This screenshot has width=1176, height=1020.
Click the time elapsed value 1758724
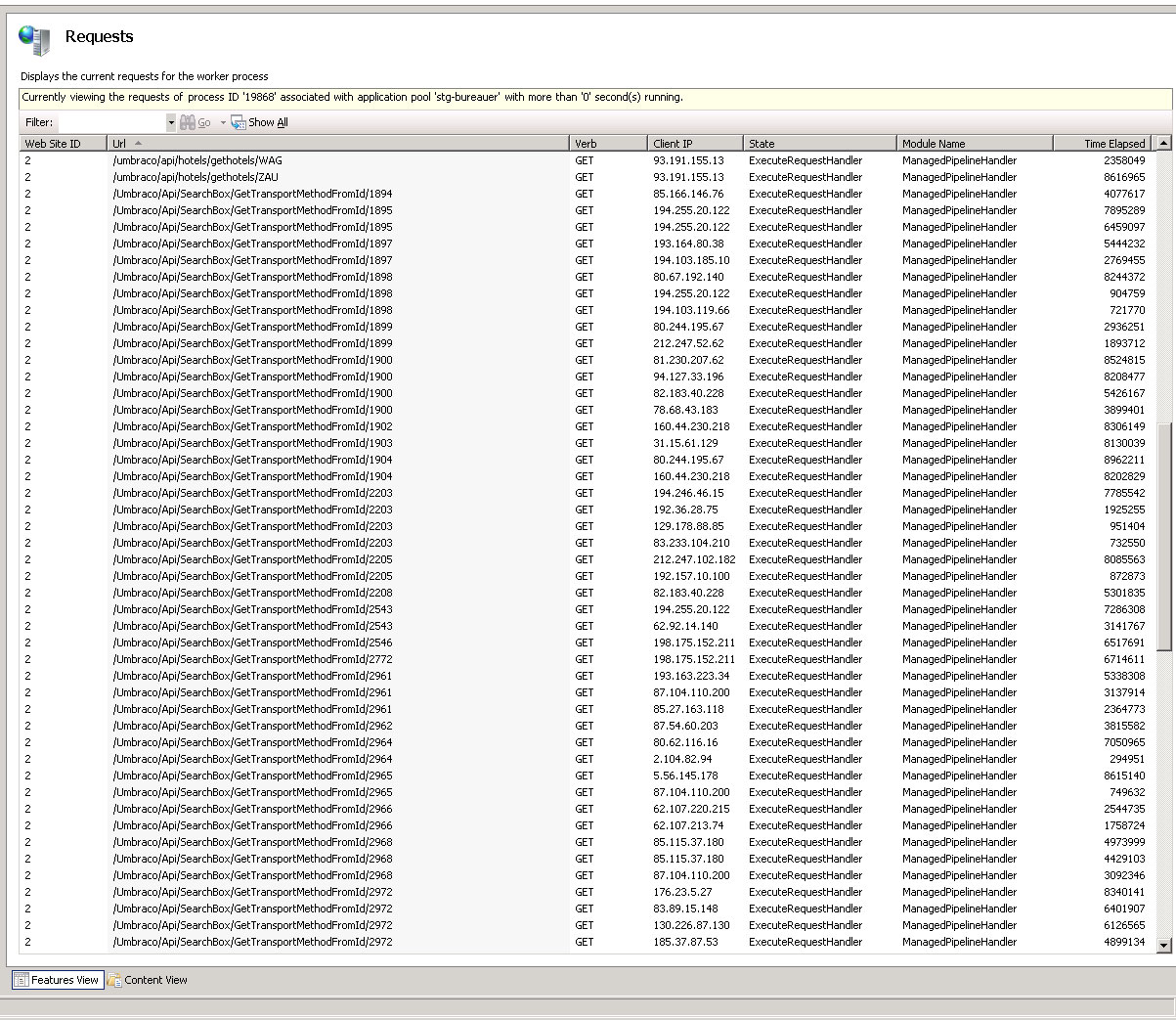(x=1124, y=825)
